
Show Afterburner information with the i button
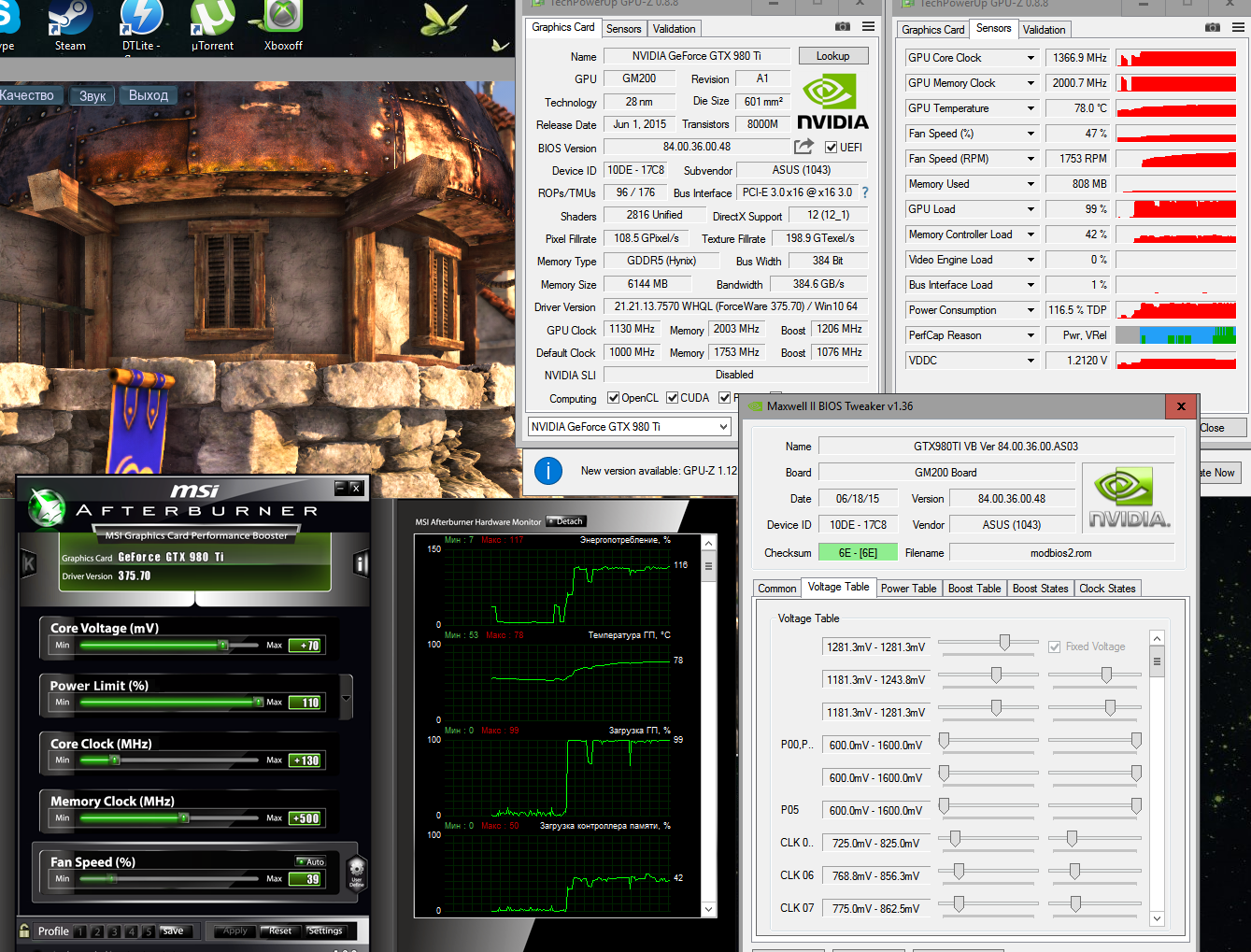coord(362,563)
